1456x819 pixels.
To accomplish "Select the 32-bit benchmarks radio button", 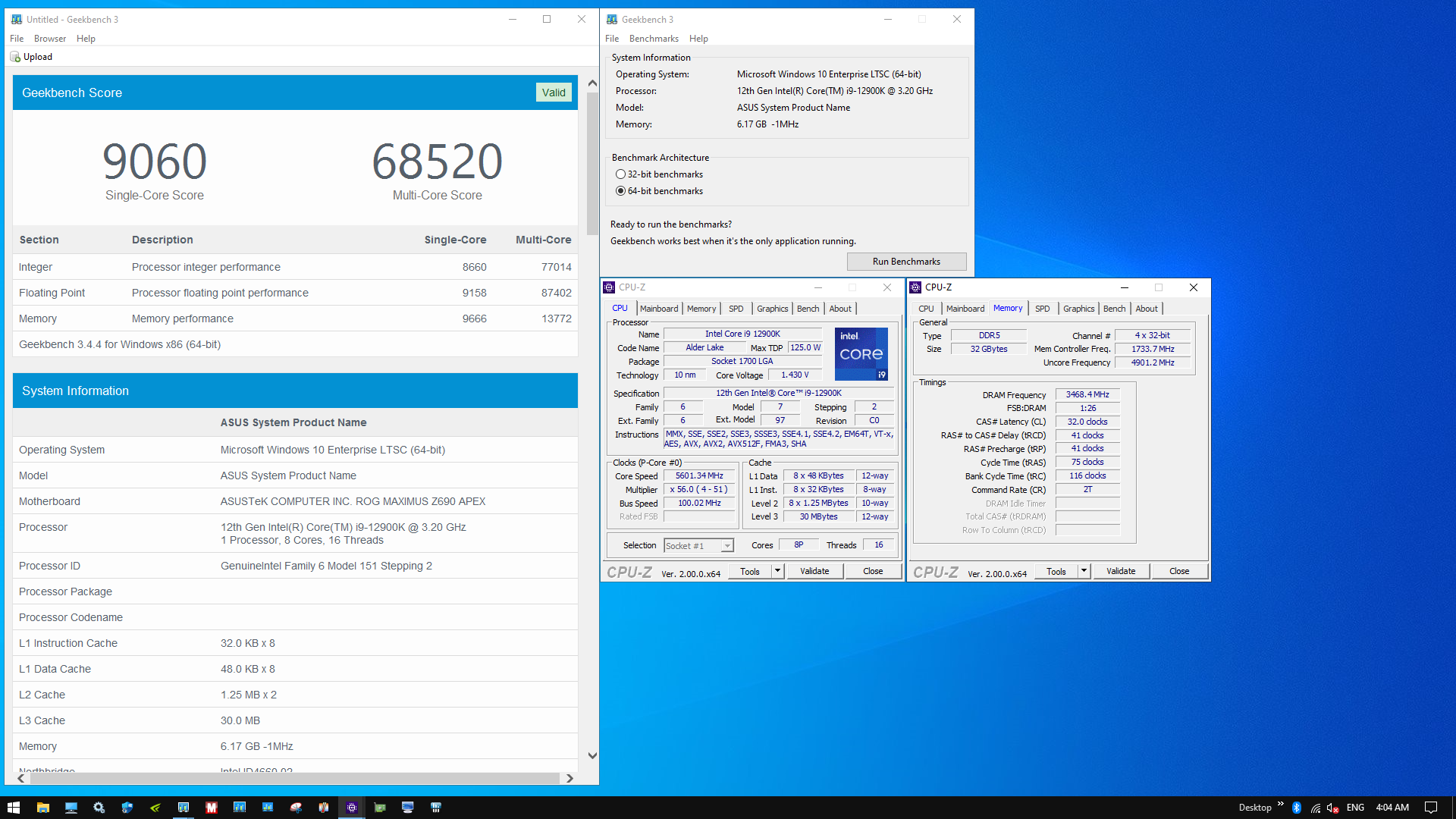I will coord(620,174).
